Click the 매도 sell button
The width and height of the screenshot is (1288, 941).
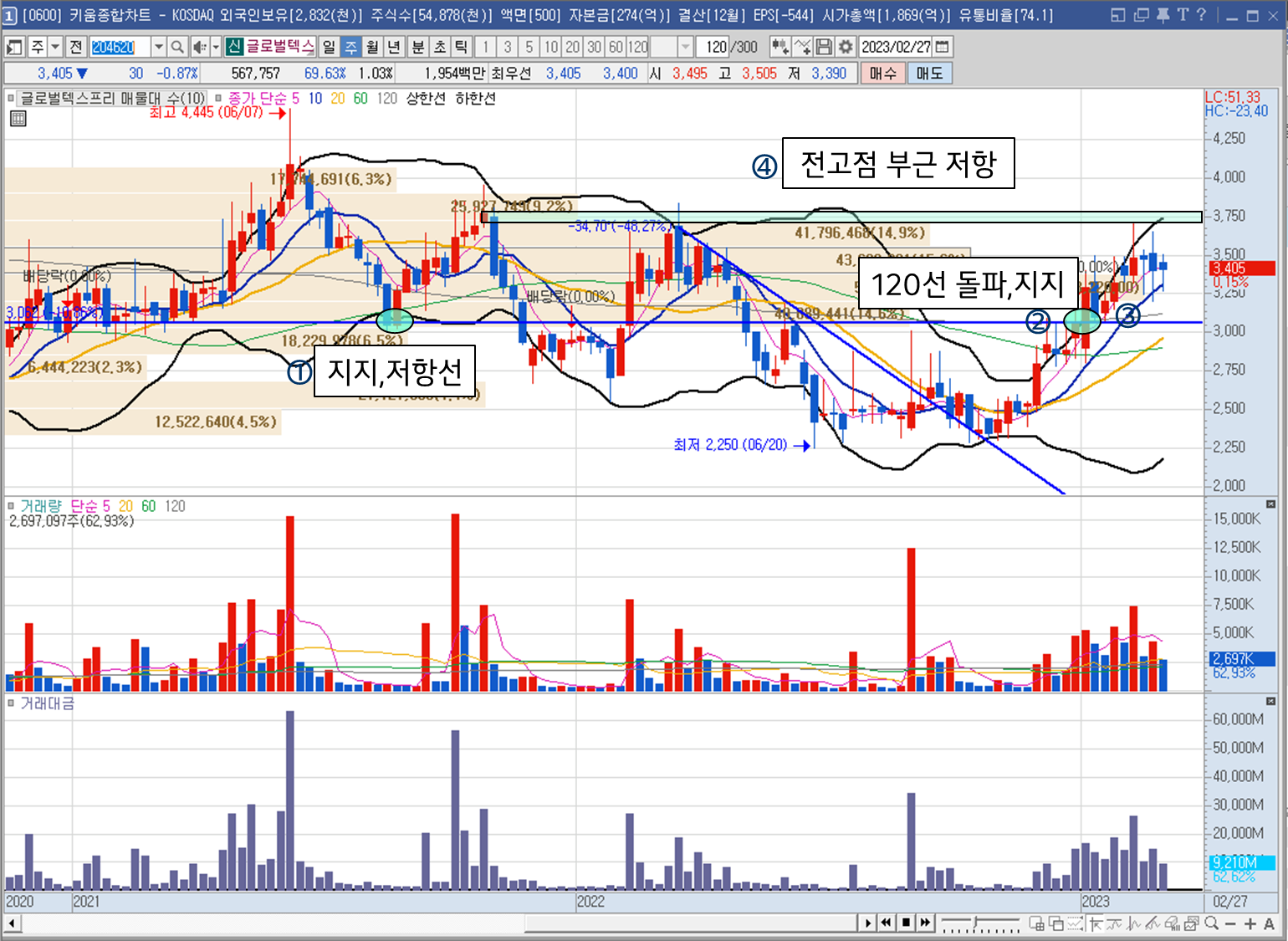coord(929,74)
